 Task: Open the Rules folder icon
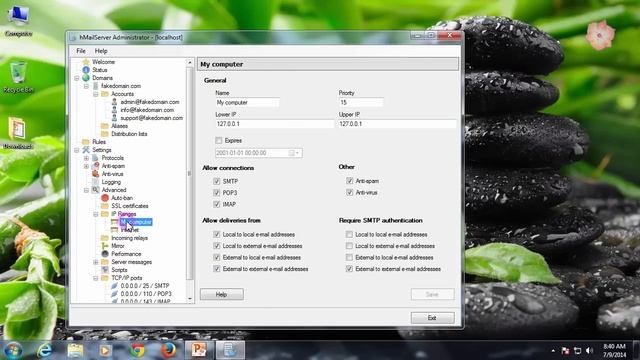pos(86,142)
